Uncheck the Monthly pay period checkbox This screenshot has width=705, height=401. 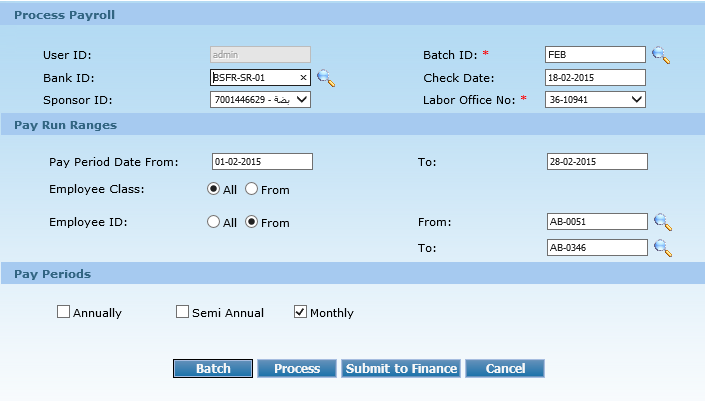coord(300,312)
